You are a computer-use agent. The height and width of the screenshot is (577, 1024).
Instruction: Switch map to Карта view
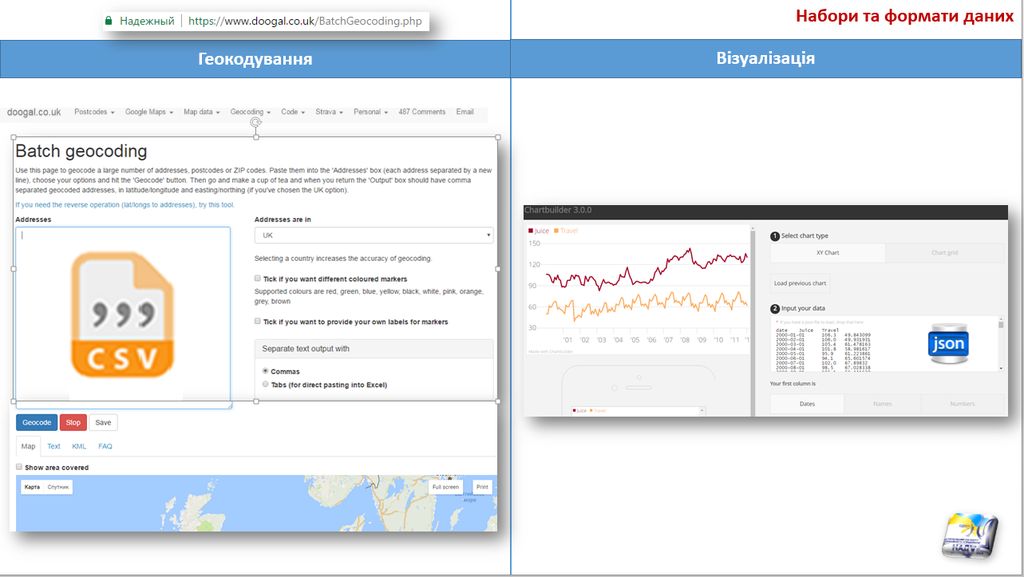point(32,487)
